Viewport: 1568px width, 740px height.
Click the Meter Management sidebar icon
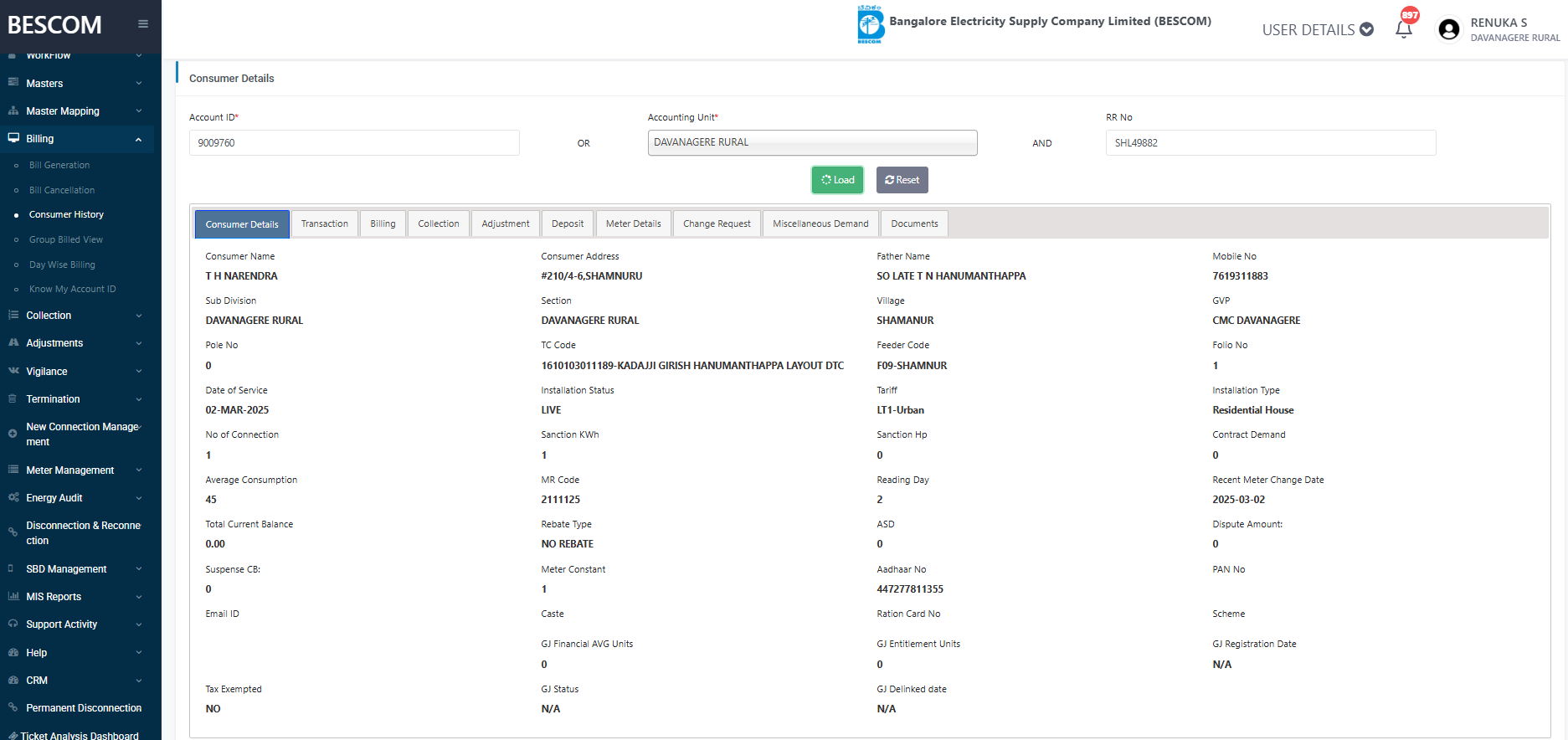(x=13, y=470)
